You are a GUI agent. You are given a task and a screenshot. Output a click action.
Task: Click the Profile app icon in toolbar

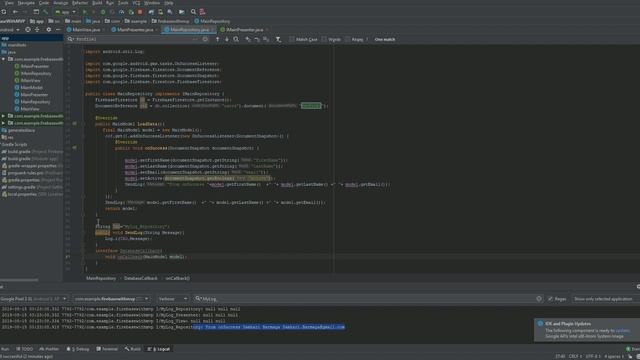[x=122, y=12]
